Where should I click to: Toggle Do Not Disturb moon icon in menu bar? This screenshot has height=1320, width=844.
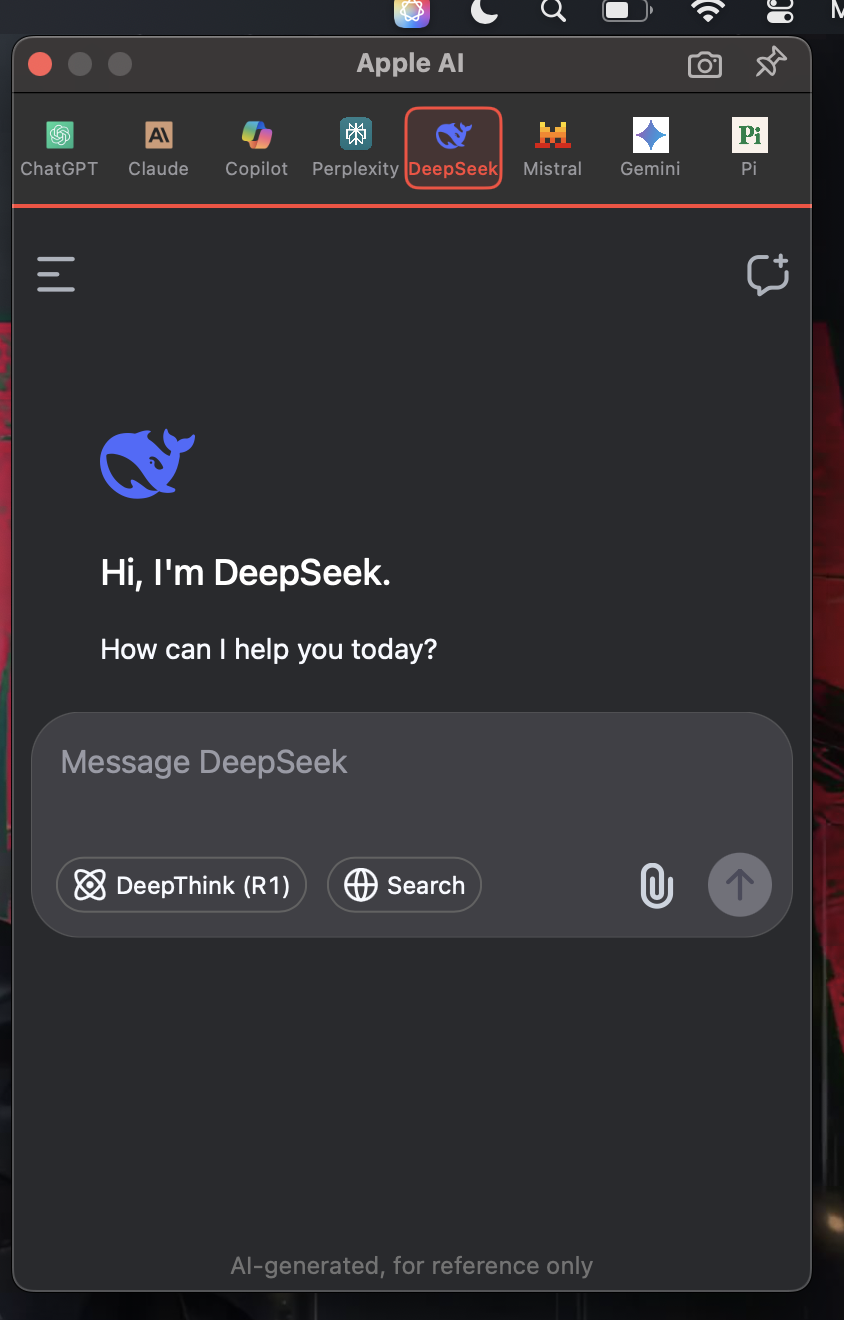pyautogui.click(x=484, y=11)
